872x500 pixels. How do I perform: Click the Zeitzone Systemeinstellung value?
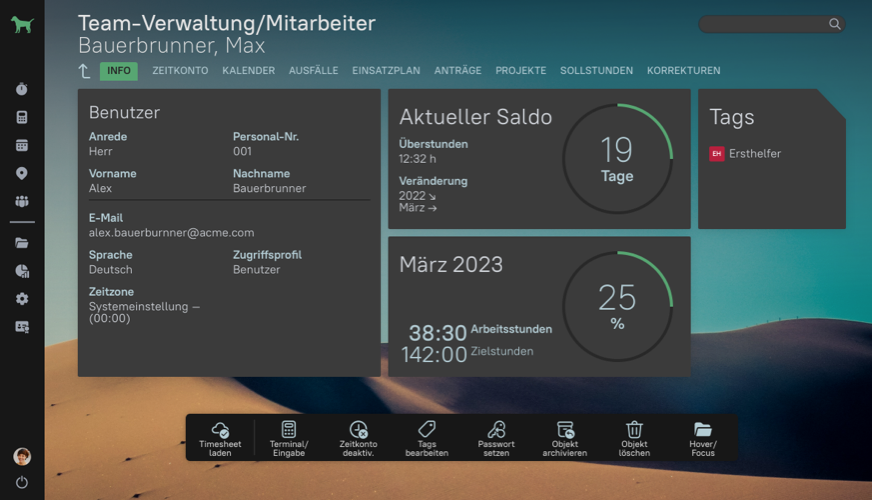(144, 312)
